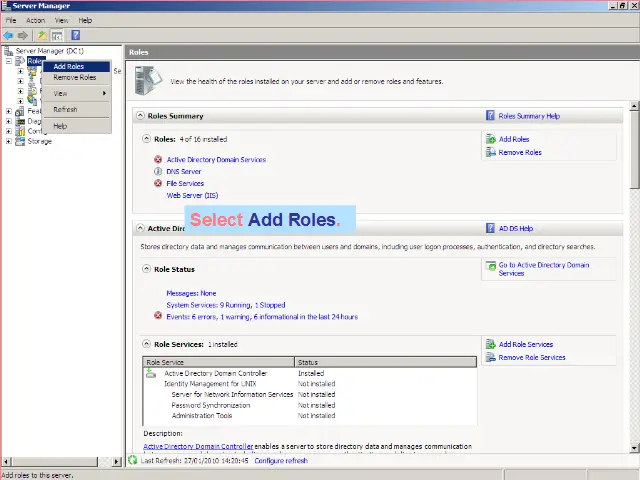Select the Password Synchronization row
Image resolution: width=640 pixels, height=480 pixels.
click(310, 405)
